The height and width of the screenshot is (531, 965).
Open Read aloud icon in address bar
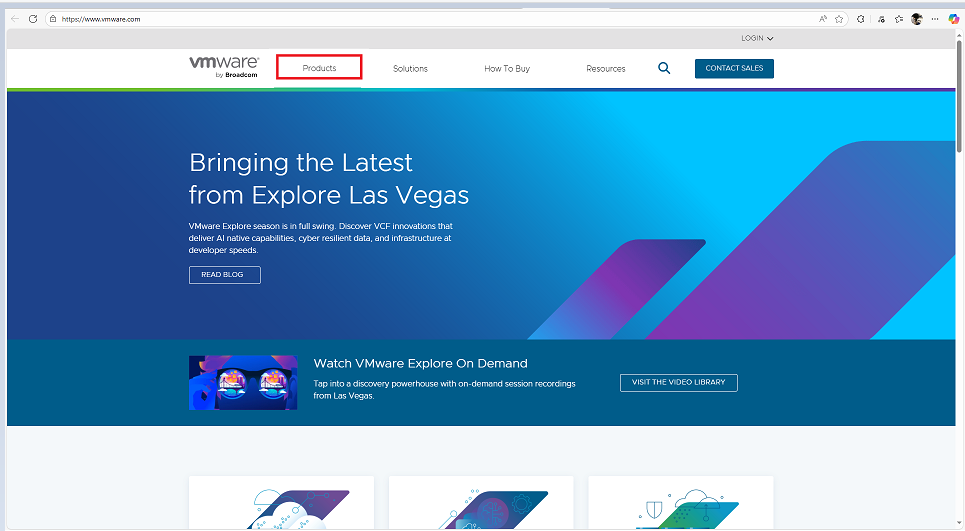pos(823,19)
